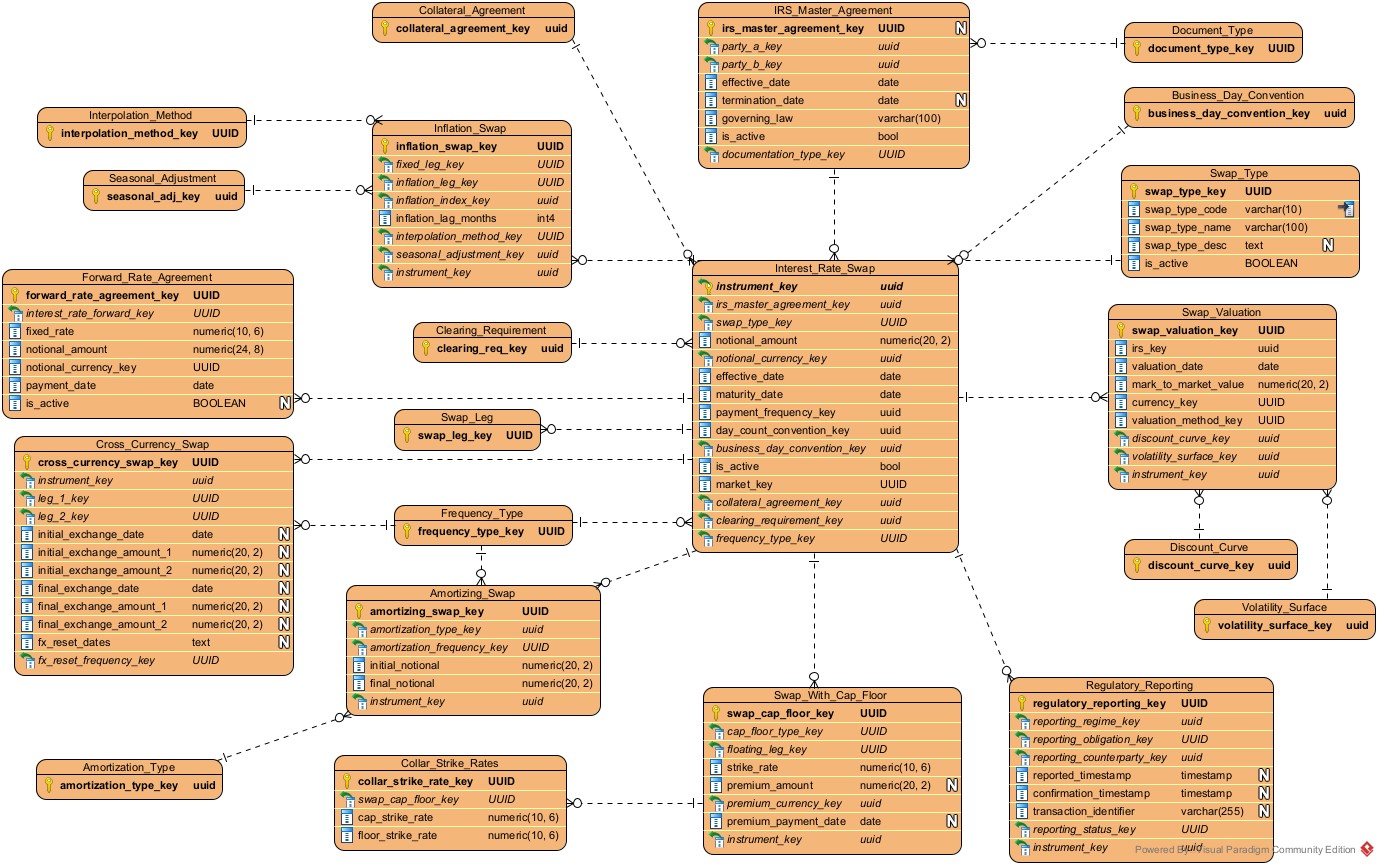Select the Amortization_Type entity header

tap(128, 768)
